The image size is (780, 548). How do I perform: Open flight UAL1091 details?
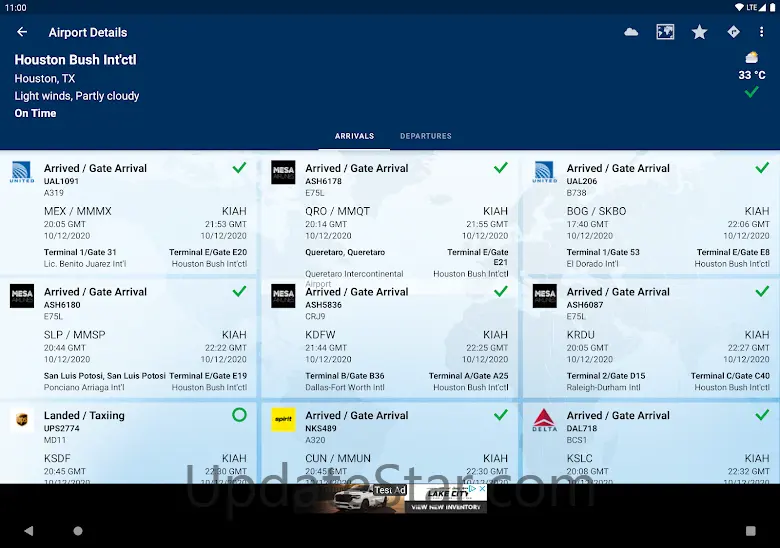(x=128, y=214)
